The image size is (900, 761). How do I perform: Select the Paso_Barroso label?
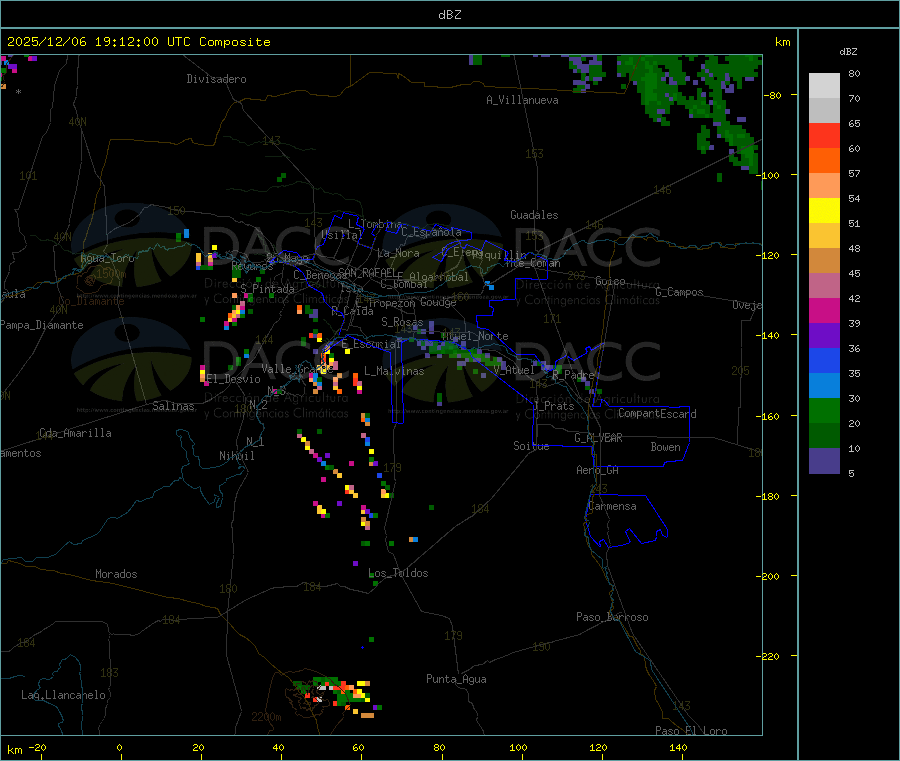pyautogui.click(x=612, y=617)
